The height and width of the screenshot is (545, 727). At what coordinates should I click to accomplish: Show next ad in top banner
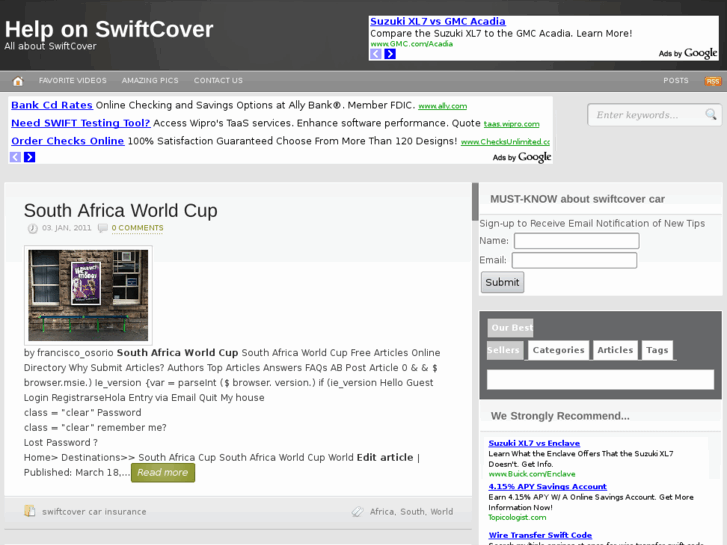click(x=390, y=54)
